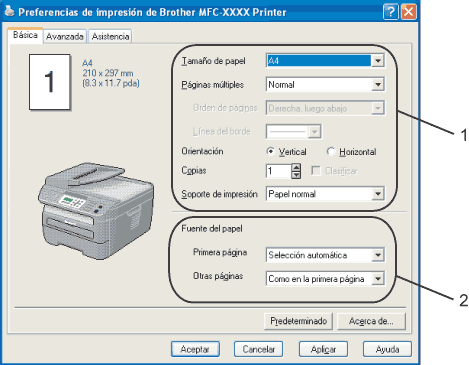Select the Vertical orientation radio button
This screenshot has width=469, height=365.
click(271, 152)
